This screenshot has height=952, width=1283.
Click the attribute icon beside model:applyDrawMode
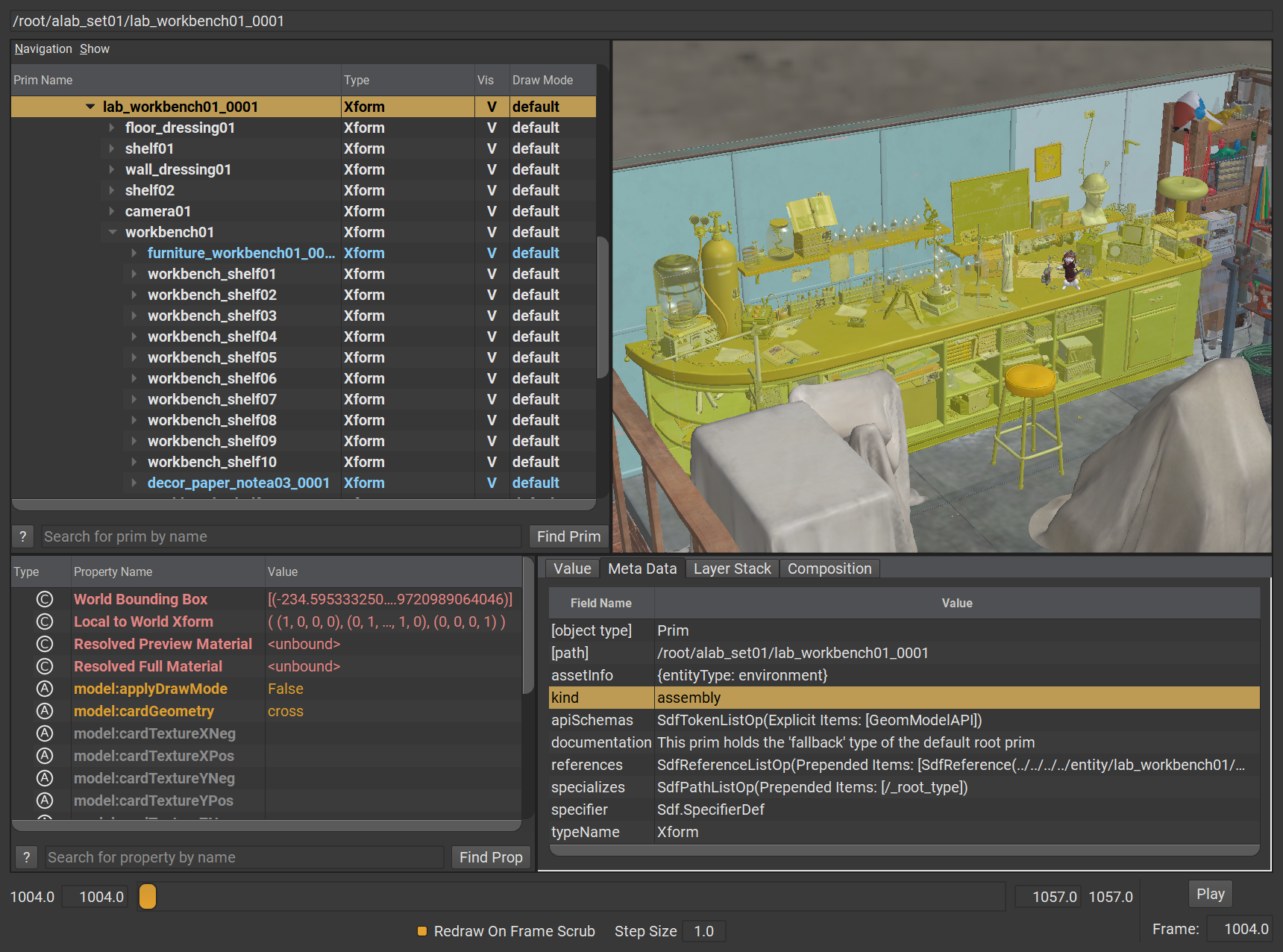[45, 689]
